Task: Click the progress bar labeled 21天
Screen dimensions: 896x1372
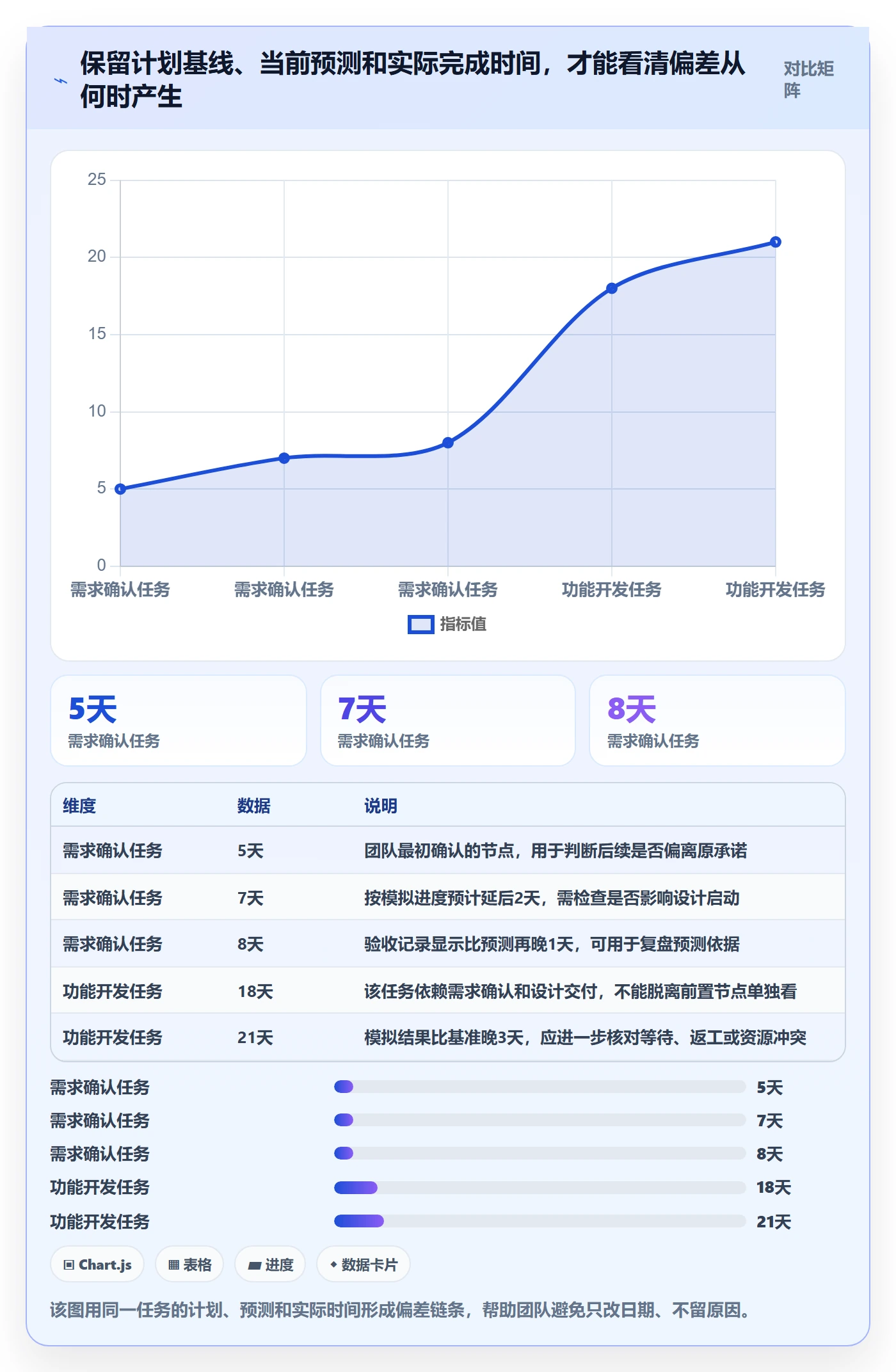Action: pyautogui.click(x=540, y=1221)
